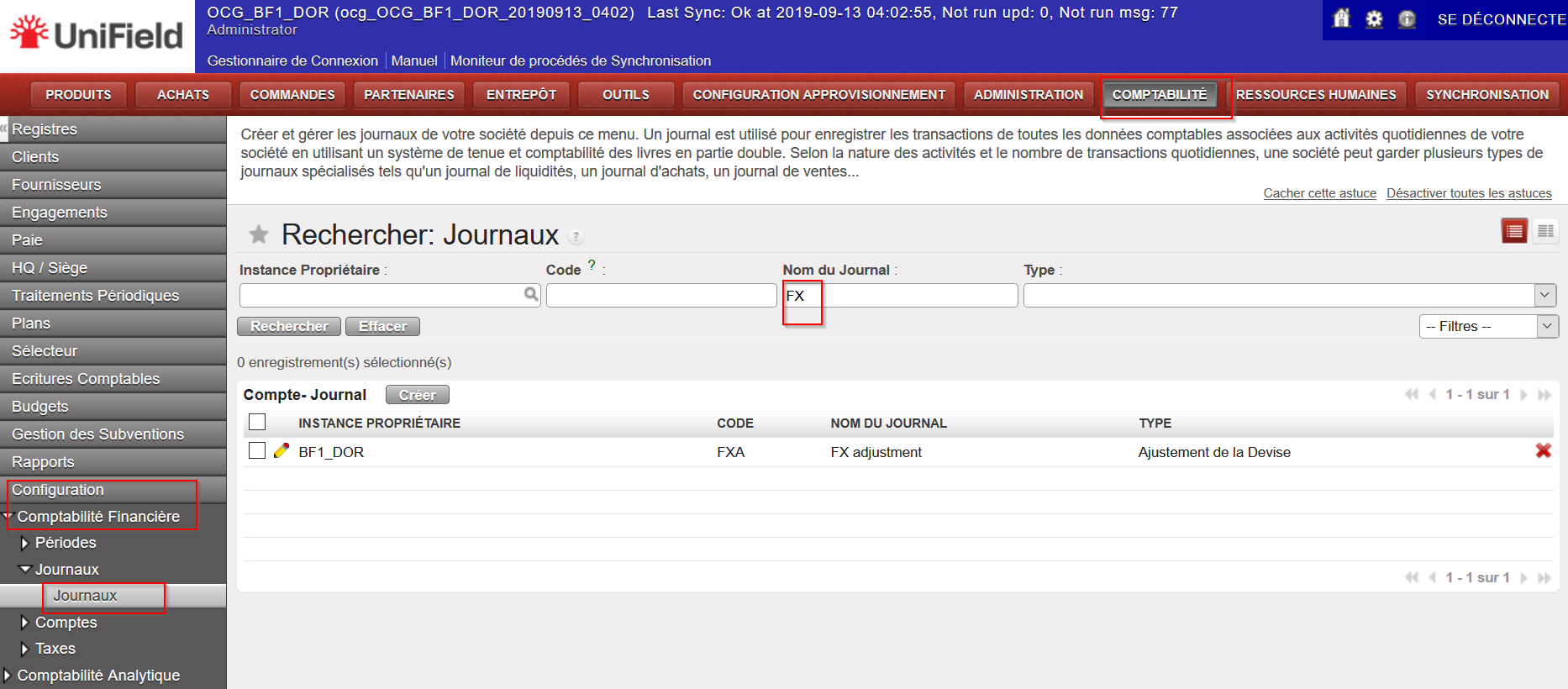Click Cacher cette astuce link
Screen dimensions: 1568x689
[x=1319, y=193]
